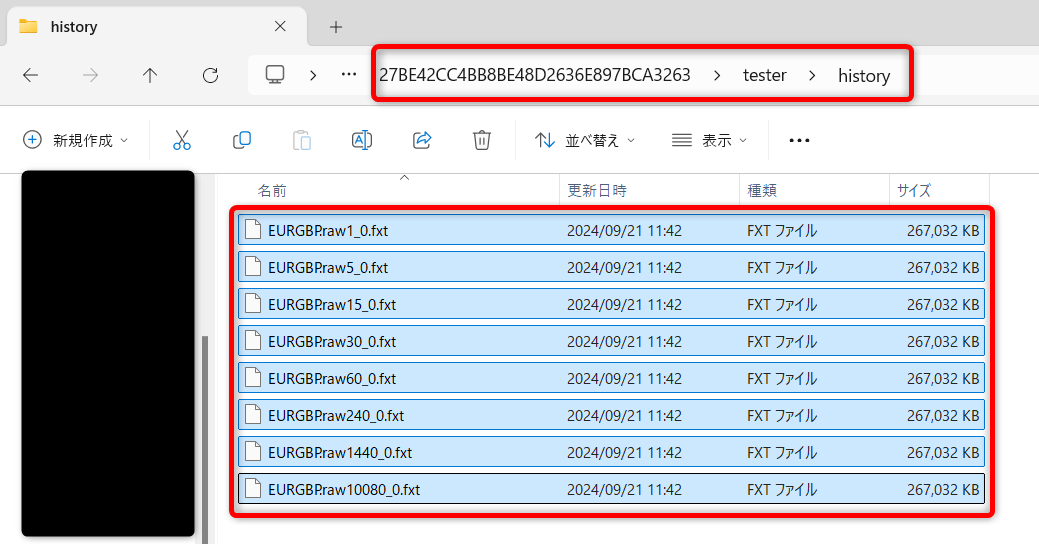Image resolution: width=1039 pixels, height=544 pixels.
Task: Select file EURGBP.raw1440_0.fxt
Action: tap(611, 453)
